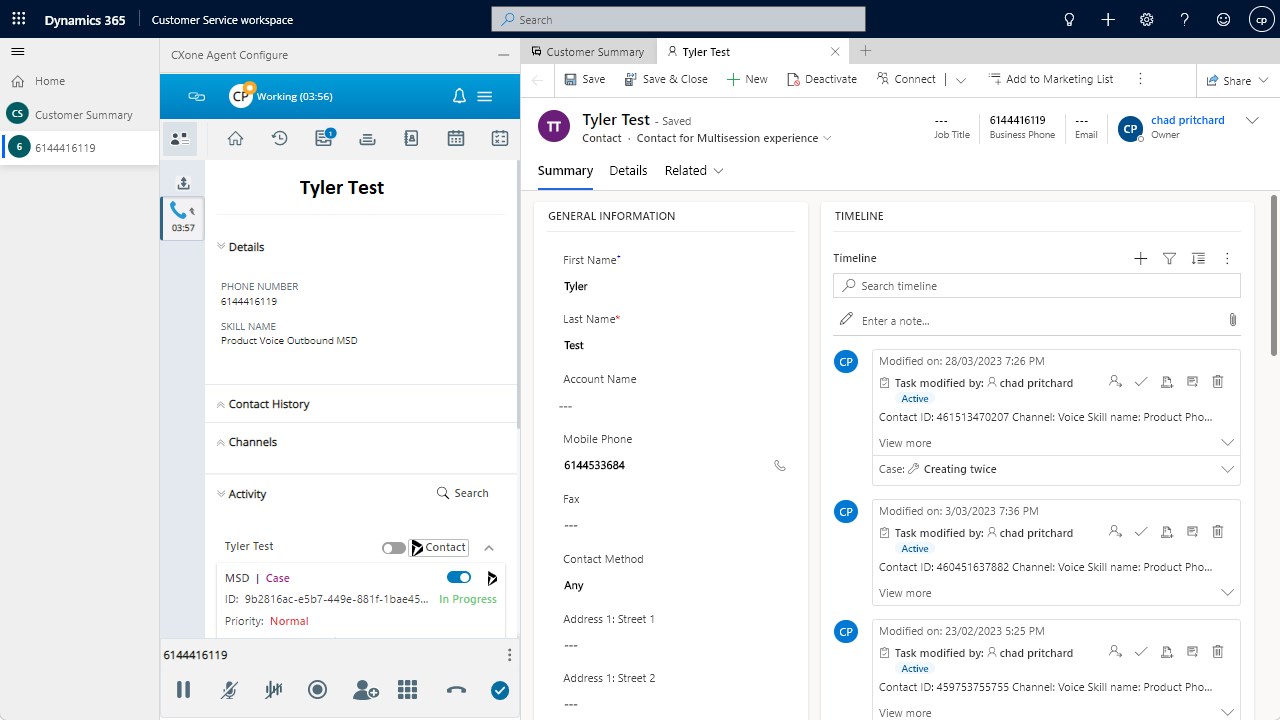Toggle the MSD Case link switch

459,577
